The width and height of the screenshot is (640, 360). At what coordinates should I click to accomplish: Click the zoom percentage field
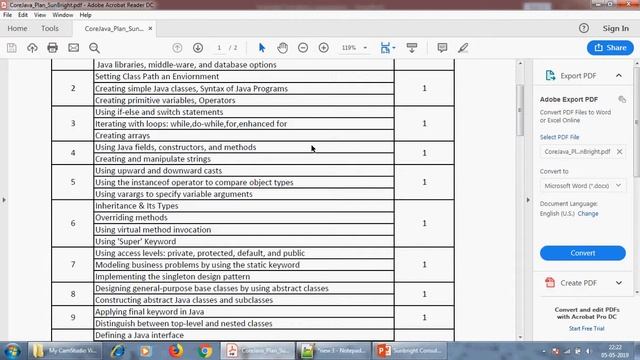(x=349, y=48)
